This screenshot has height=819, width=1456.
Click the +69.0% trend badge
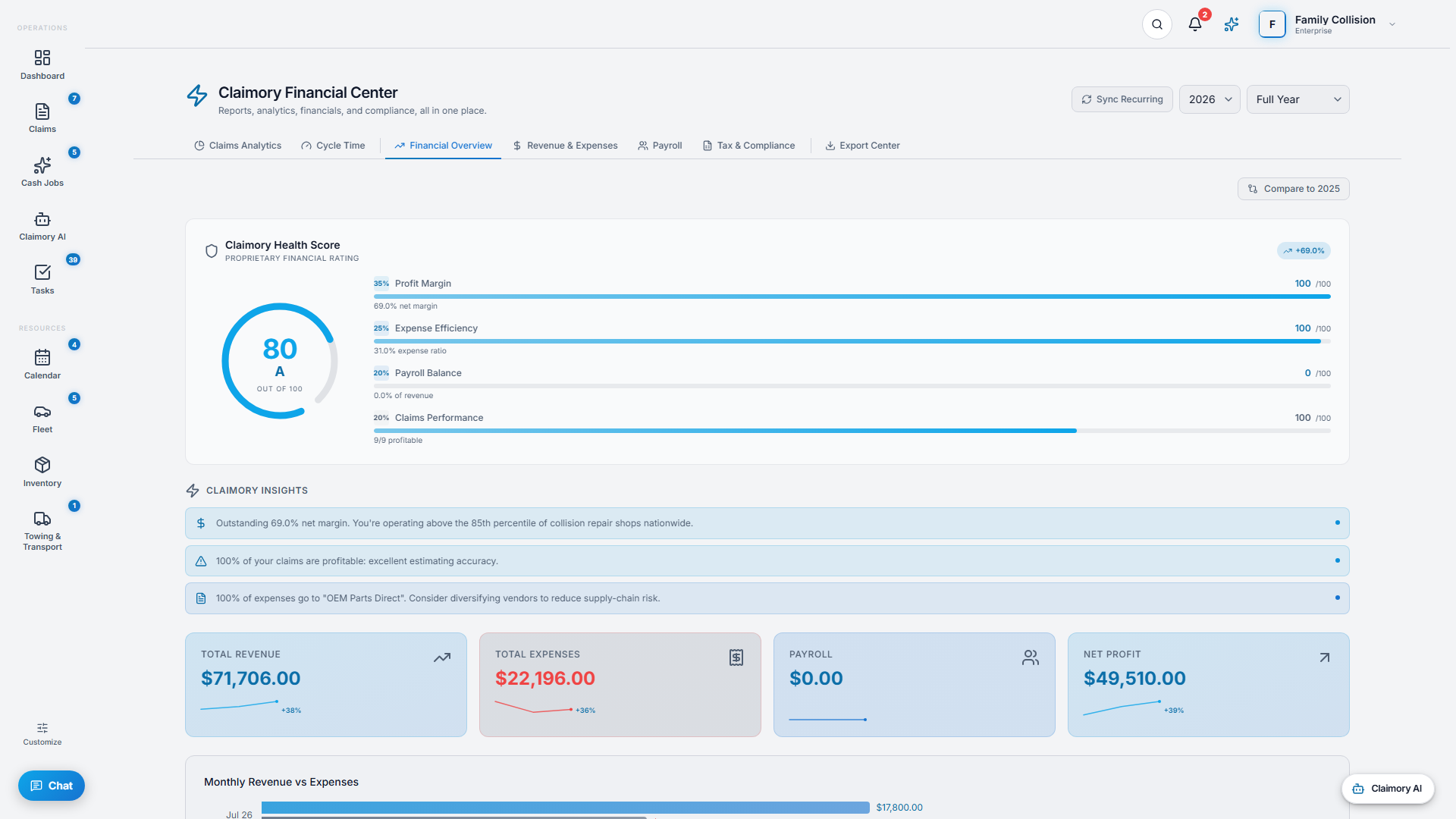click(x=1304, y=251)
